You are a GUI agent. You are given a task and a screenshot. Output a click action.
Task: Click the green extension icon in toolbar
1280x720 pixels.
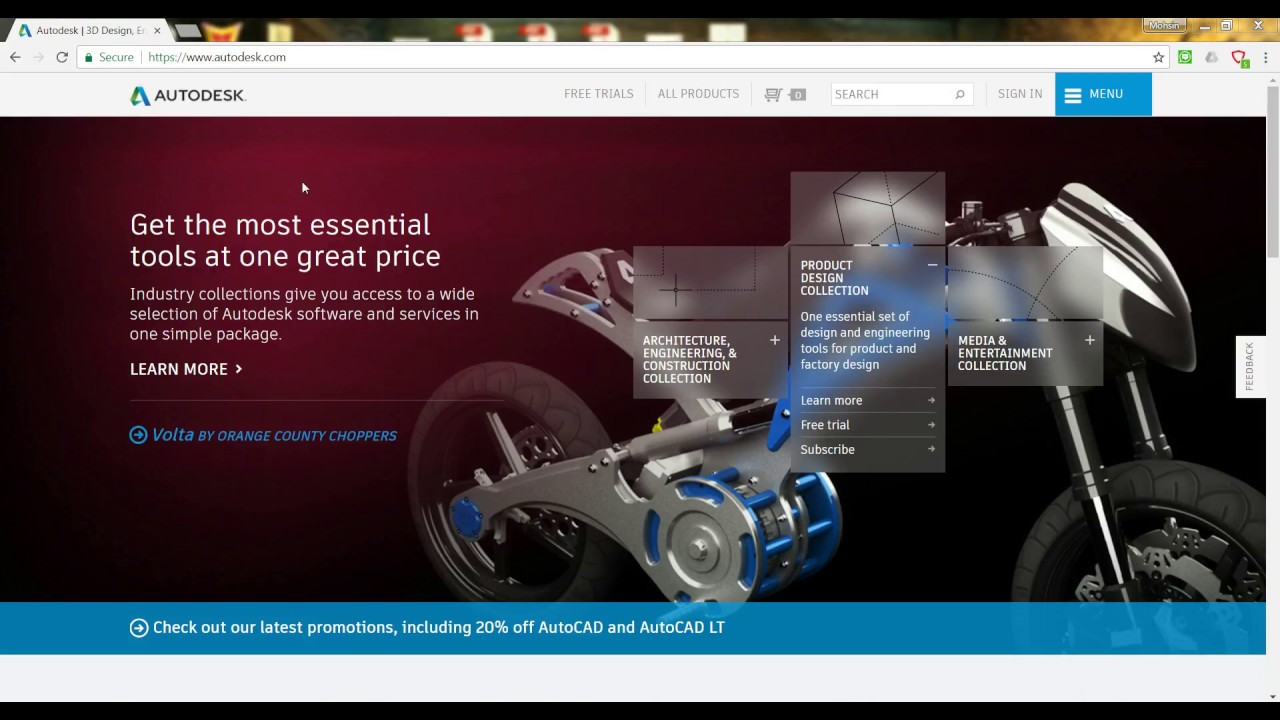[x=1185, y=57]
